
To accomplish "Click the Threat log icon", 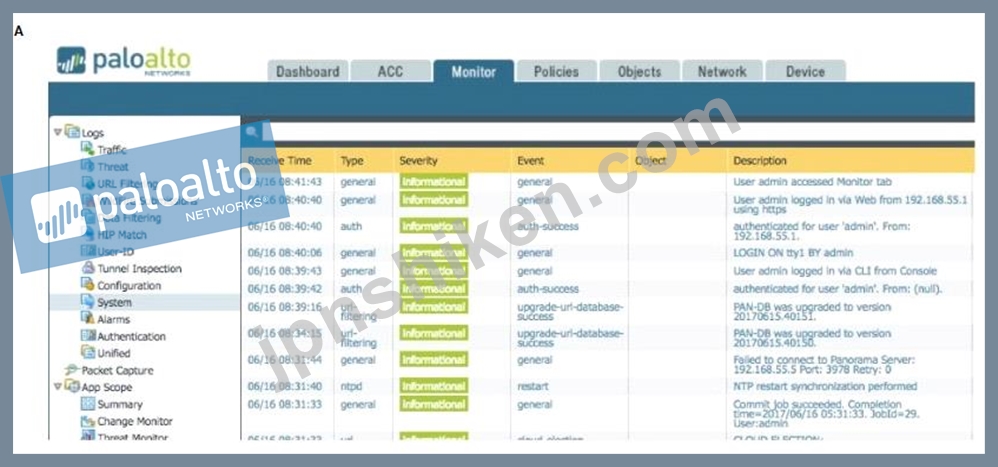I will (x=88, y=166).
